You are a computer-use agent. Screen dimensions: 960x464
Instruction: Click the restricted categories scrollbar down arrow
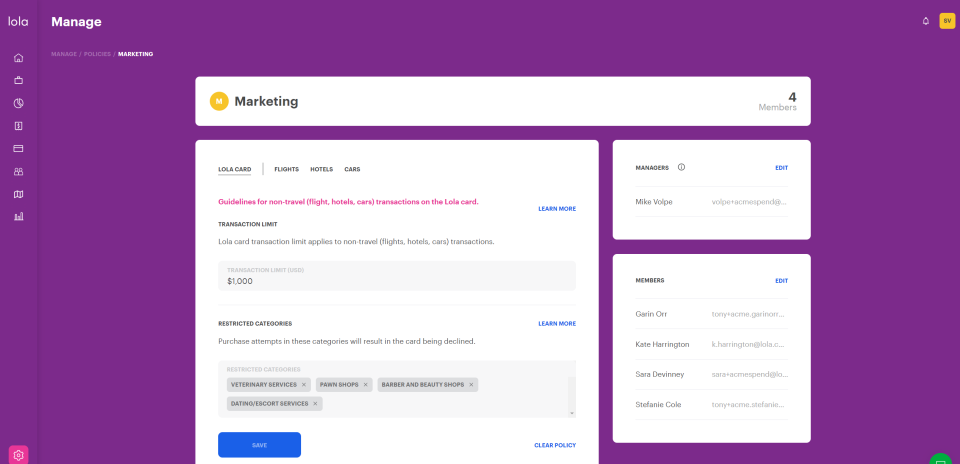coord(572,414)
